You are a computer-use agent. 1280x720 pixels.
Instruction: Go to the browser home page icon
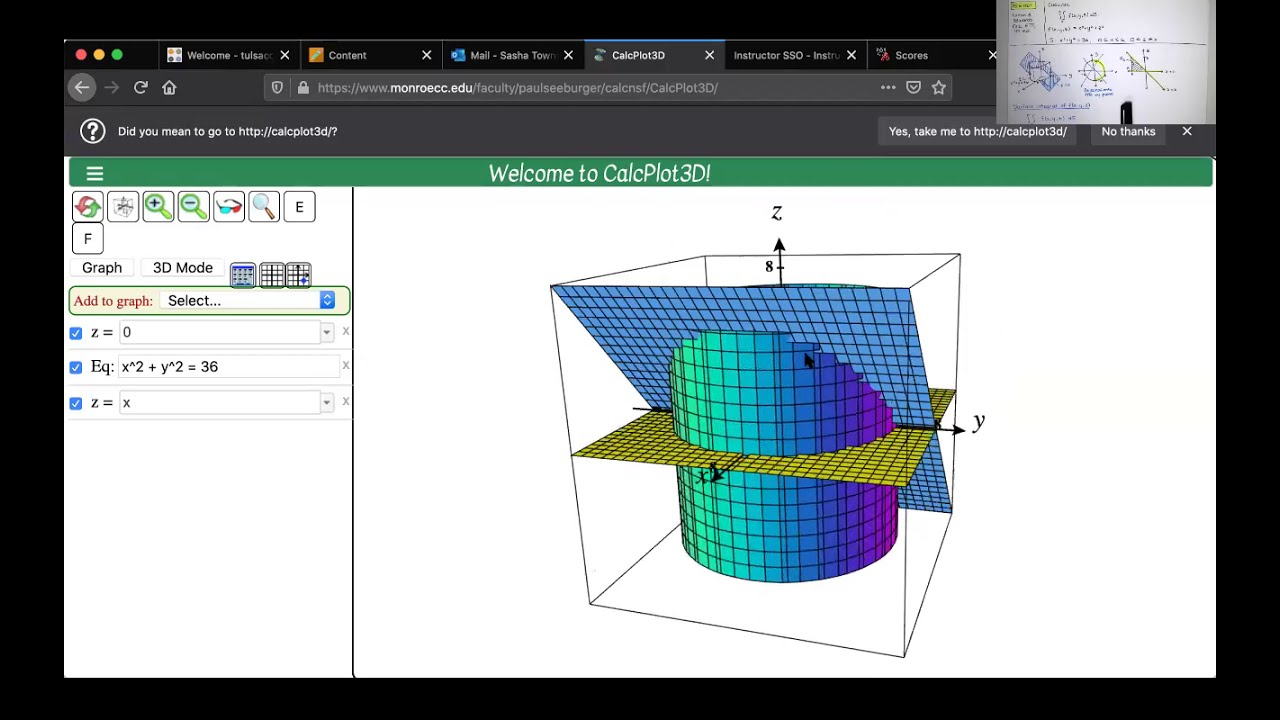click(x=169, y=88)
